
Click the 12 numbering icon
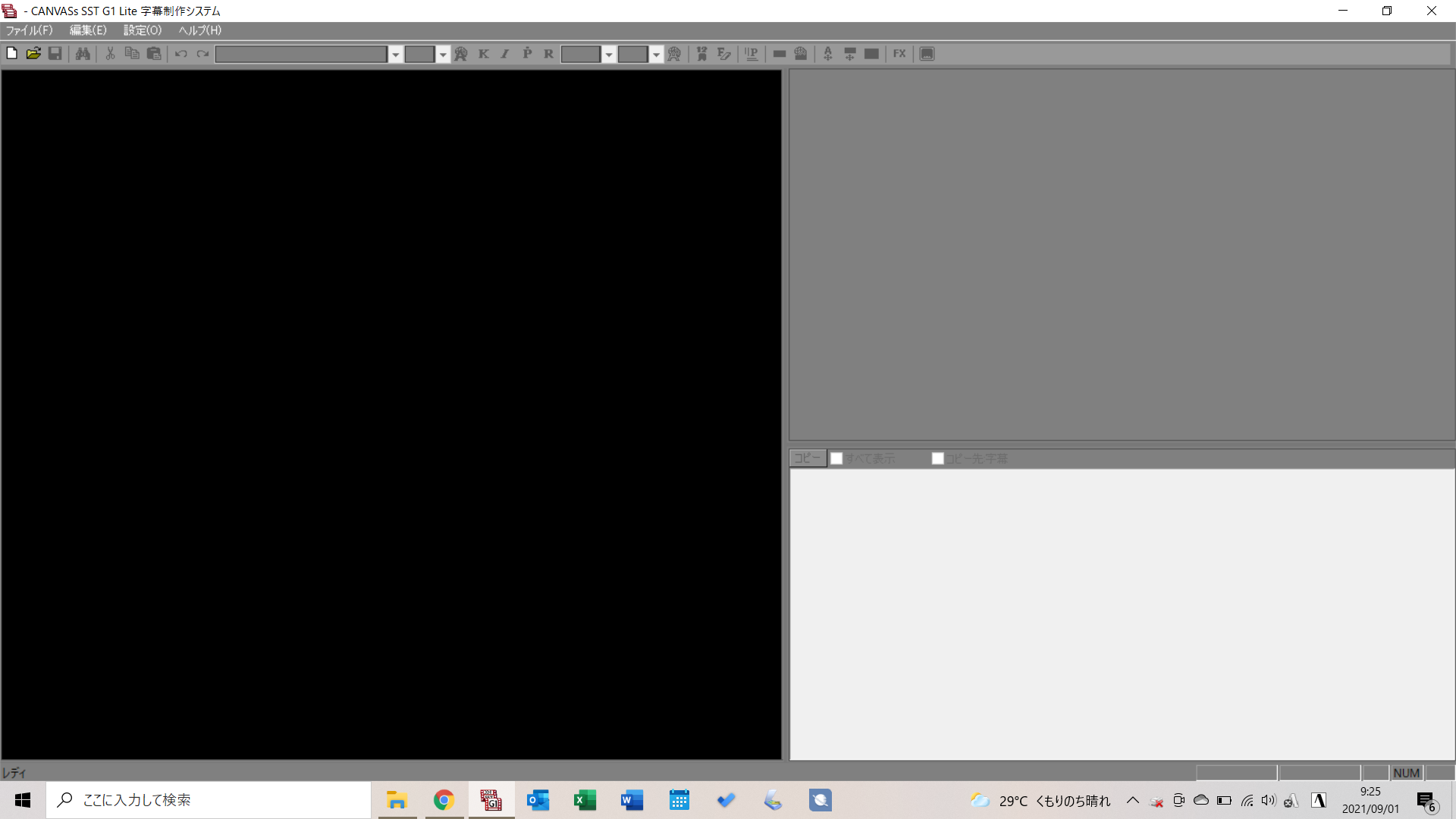coord(702,54)
